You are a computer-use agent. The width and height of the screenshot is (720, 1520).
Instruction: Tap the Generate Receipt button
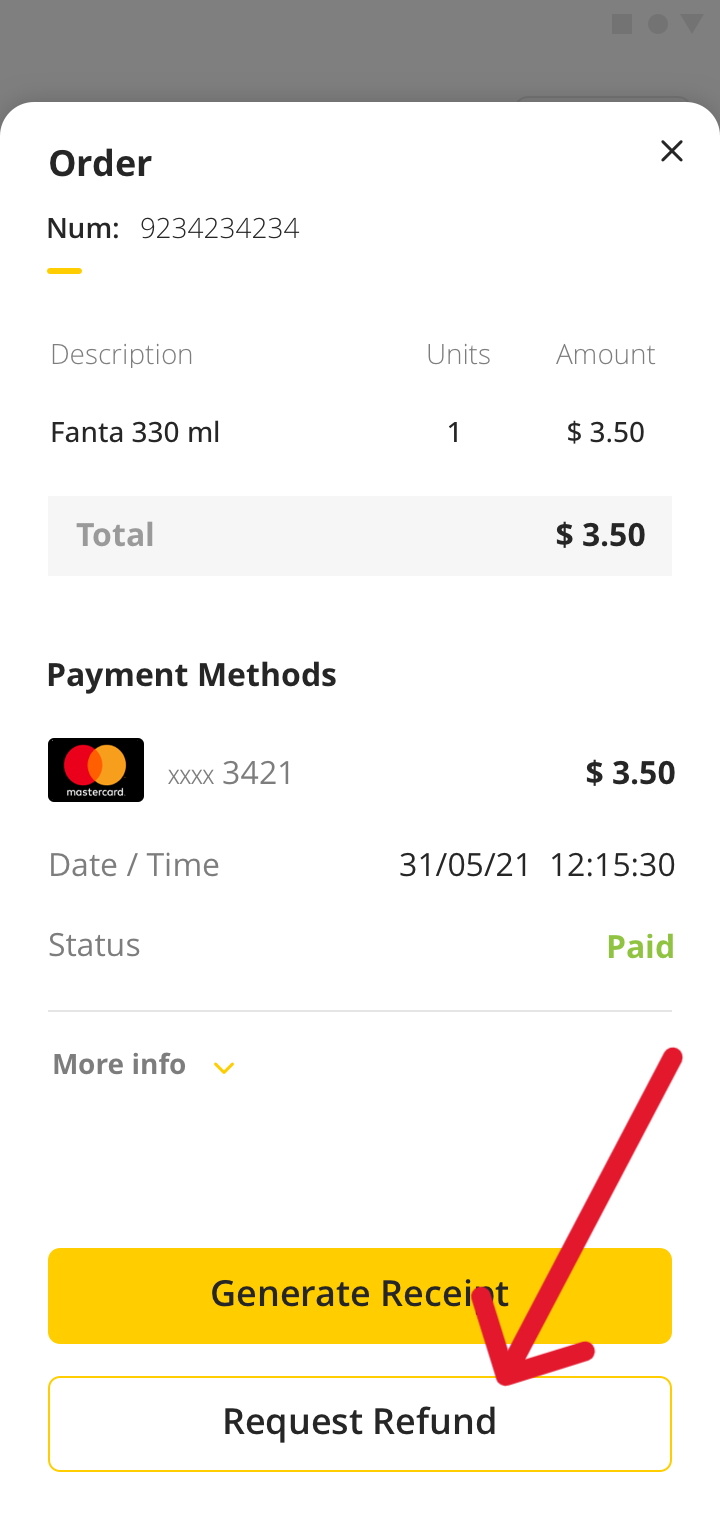click(x=360, y=1295)
